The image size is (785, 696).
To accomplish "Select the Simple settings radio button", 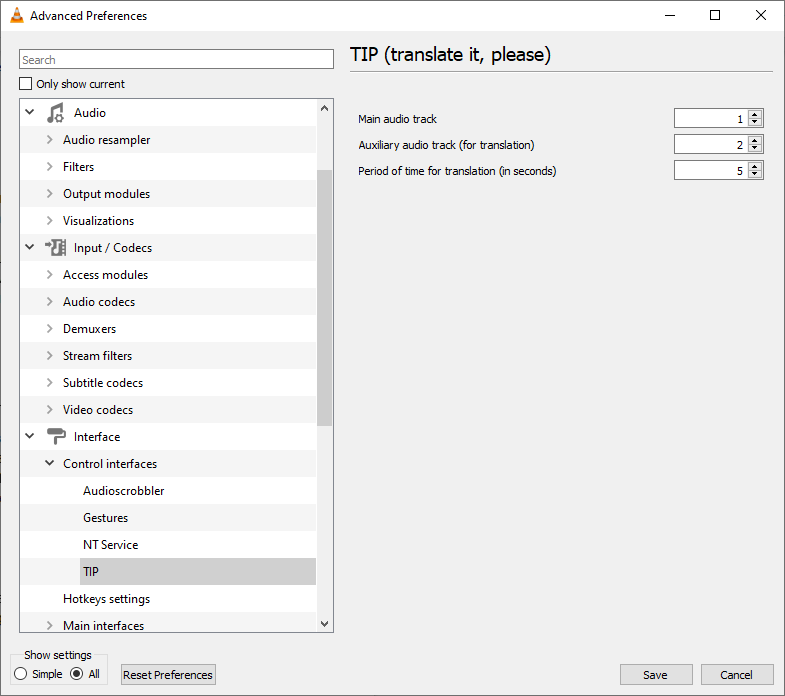I will click(21, 674).
